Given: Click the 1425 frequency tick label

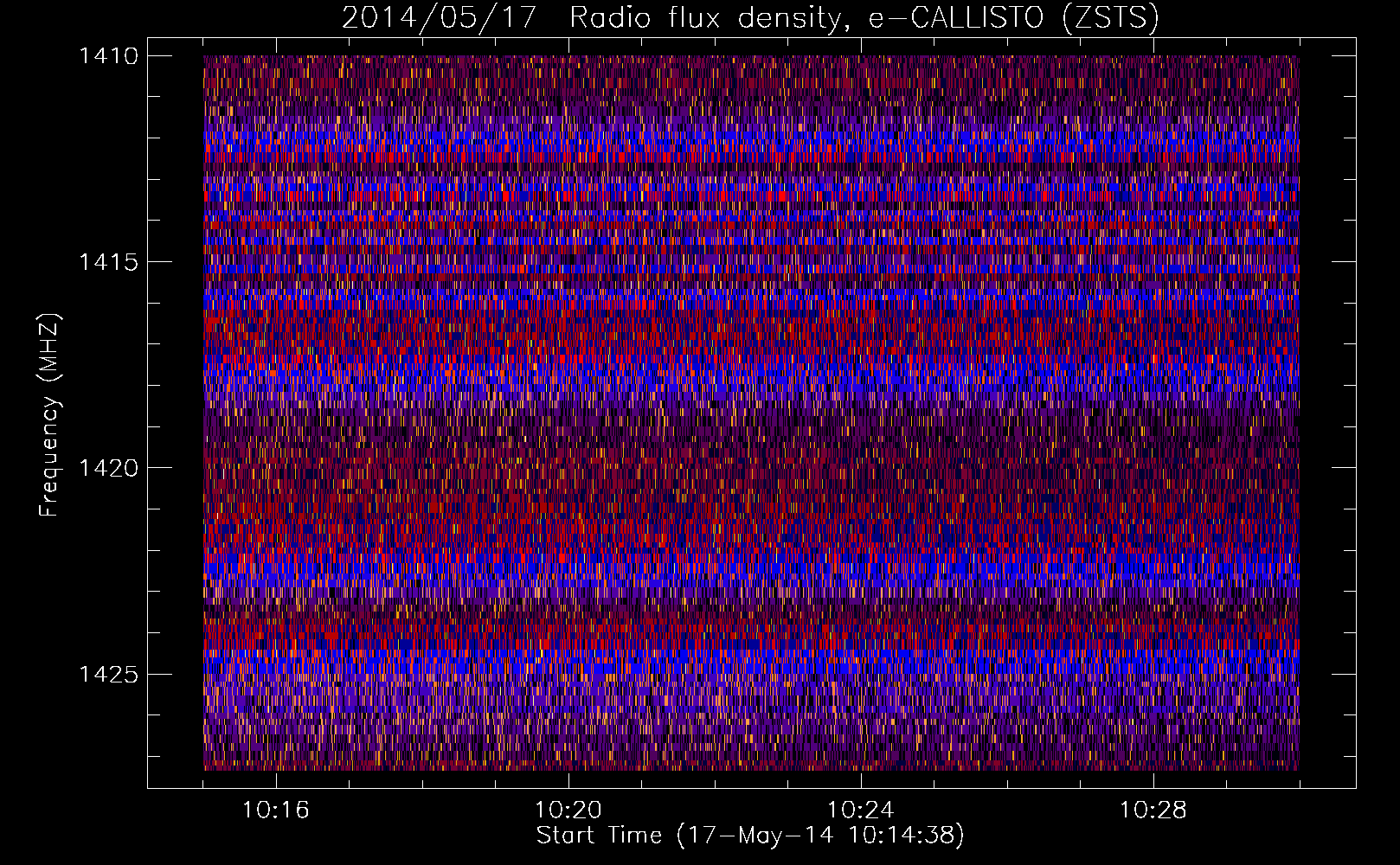Looking at the screenshot, I should pos(108,674).
